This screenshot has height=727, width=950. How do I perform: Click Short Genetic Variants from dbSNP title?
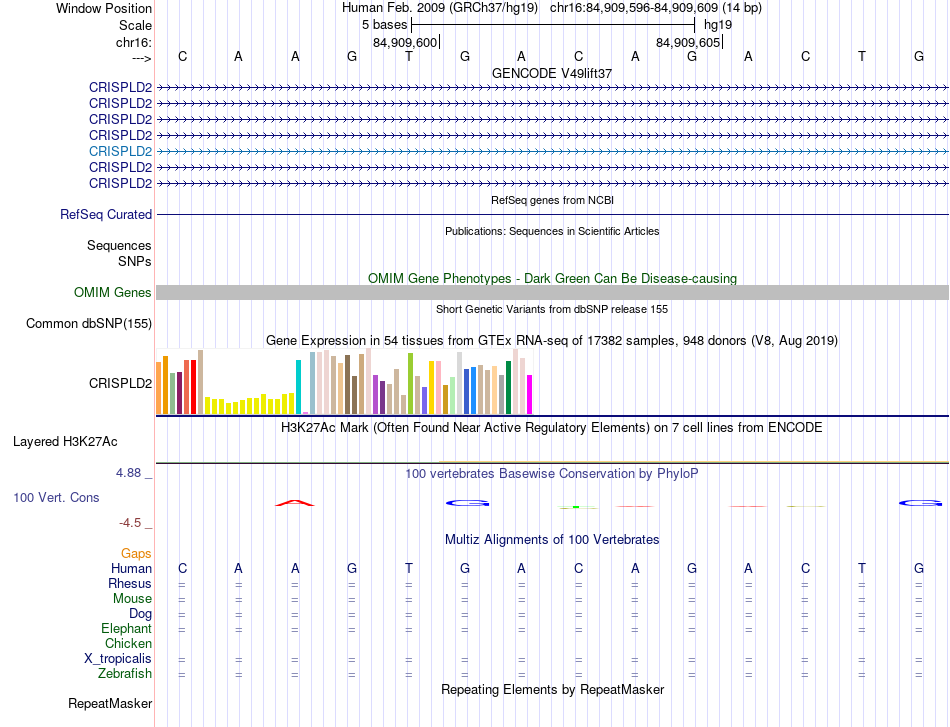[552, 309]
